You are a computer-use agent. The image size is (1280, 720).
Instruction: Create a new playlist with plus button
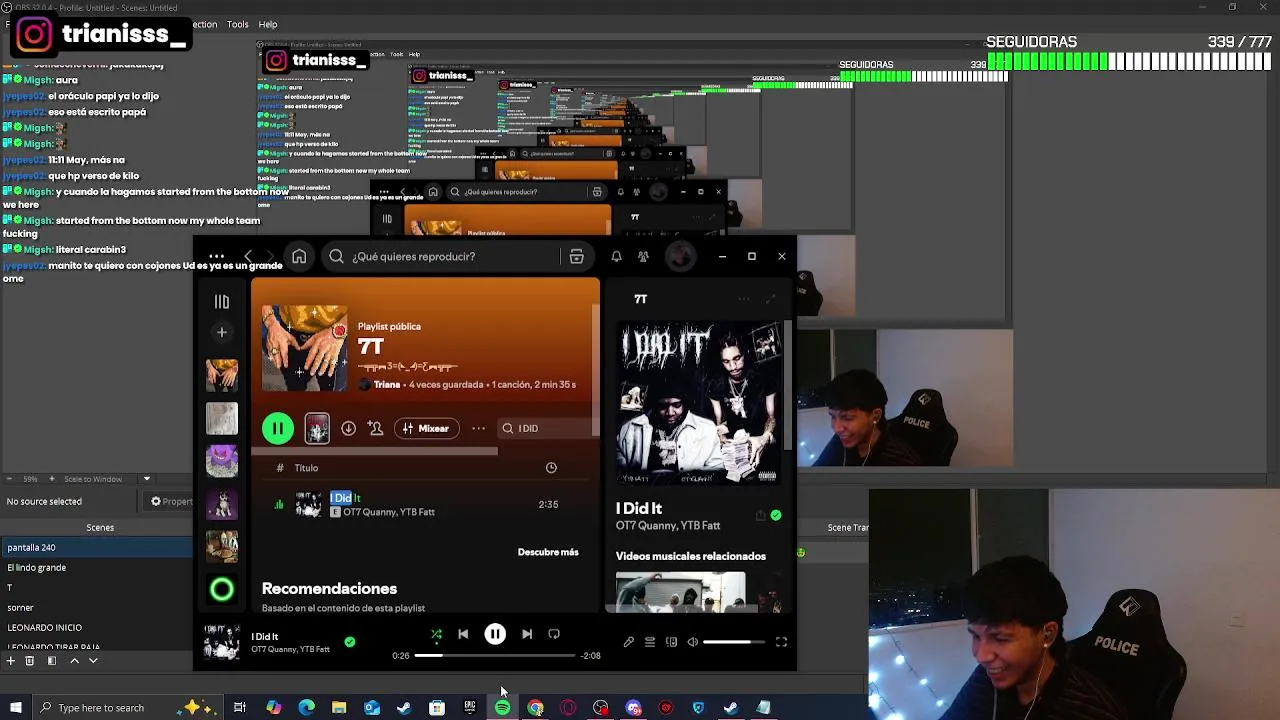(x=222, y=332)
